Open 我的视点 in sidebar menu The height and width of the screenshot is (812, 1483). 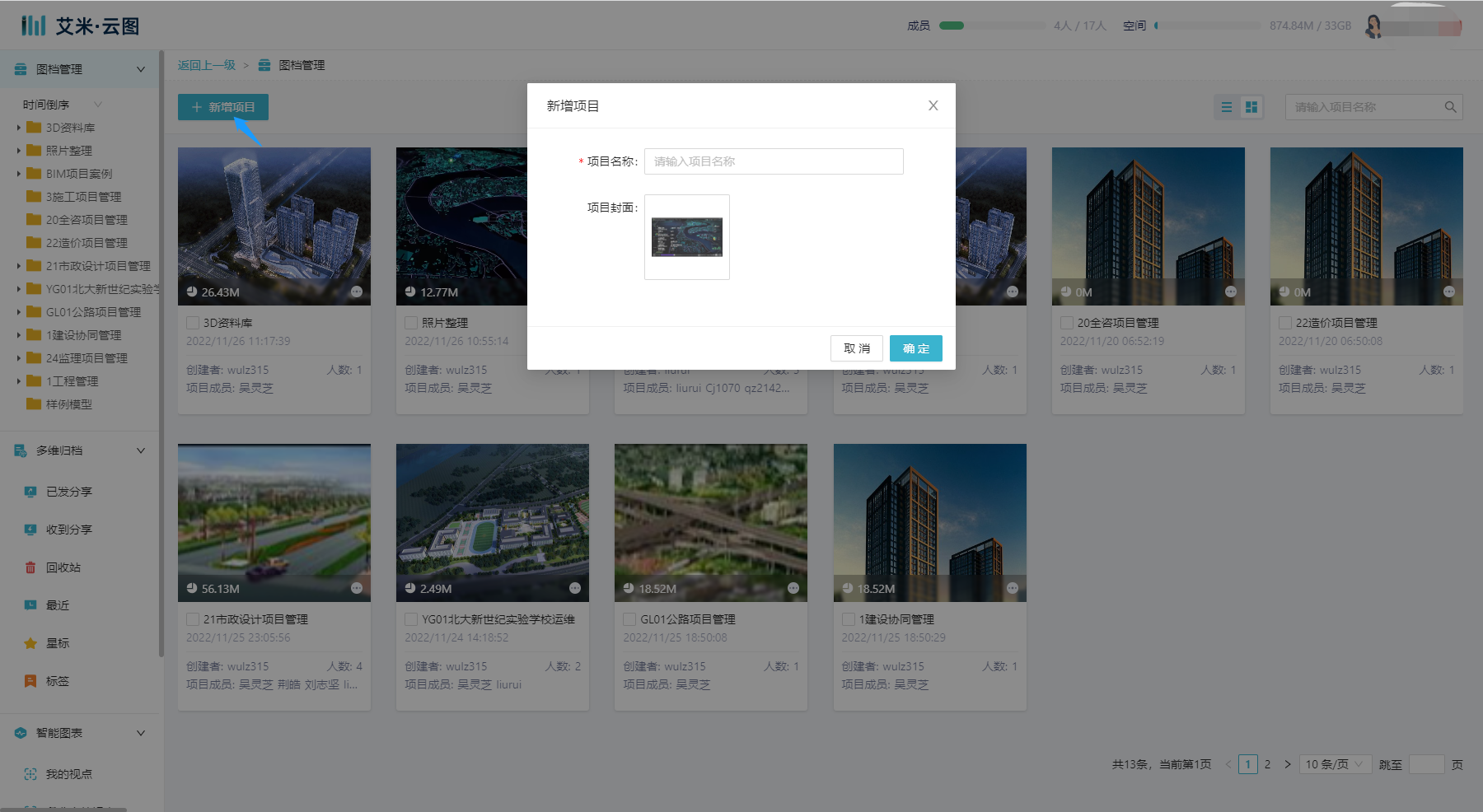[68, 774]
